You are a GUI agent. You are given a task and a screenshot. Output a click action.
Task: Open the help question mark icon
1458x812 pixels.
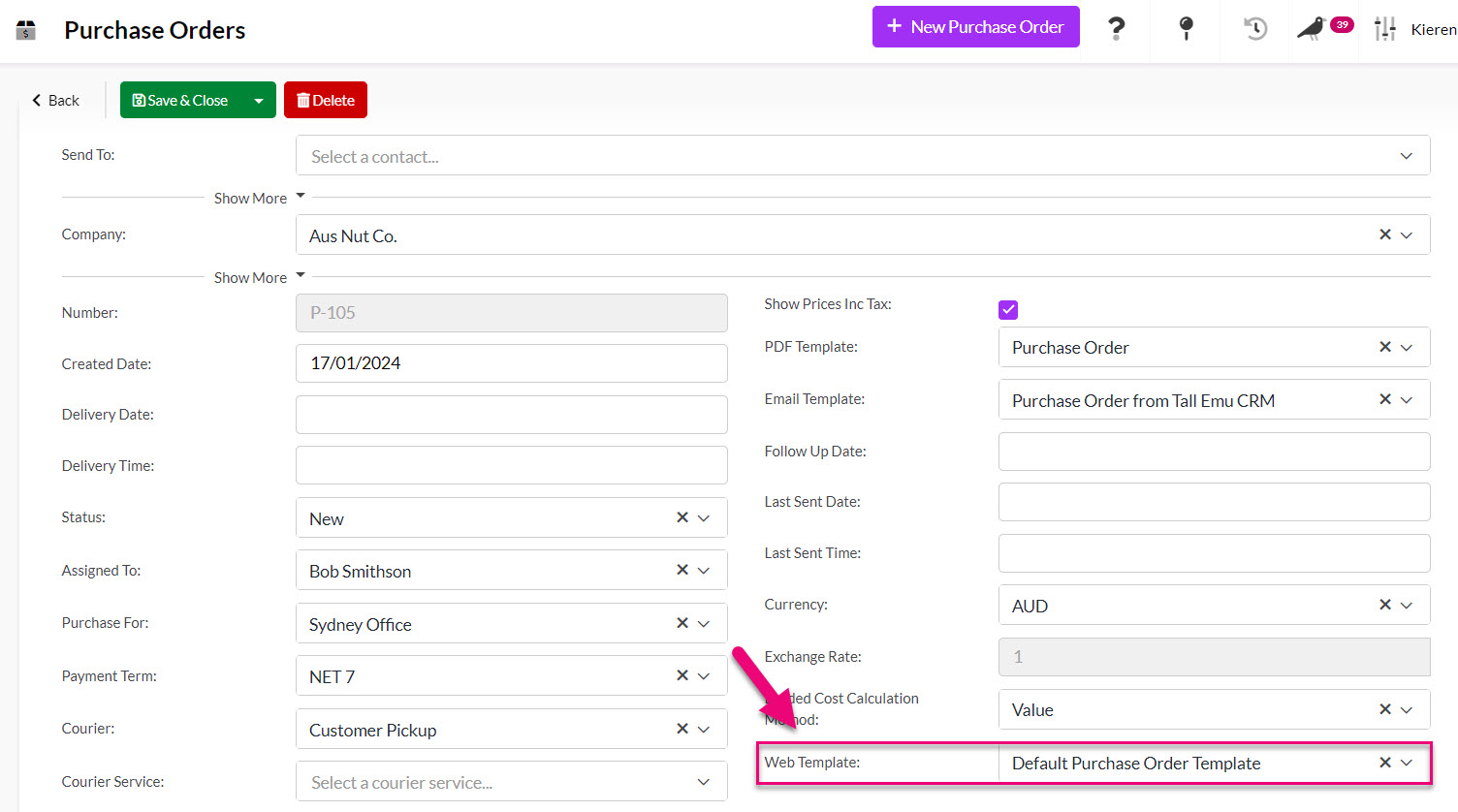(1116, 28)
